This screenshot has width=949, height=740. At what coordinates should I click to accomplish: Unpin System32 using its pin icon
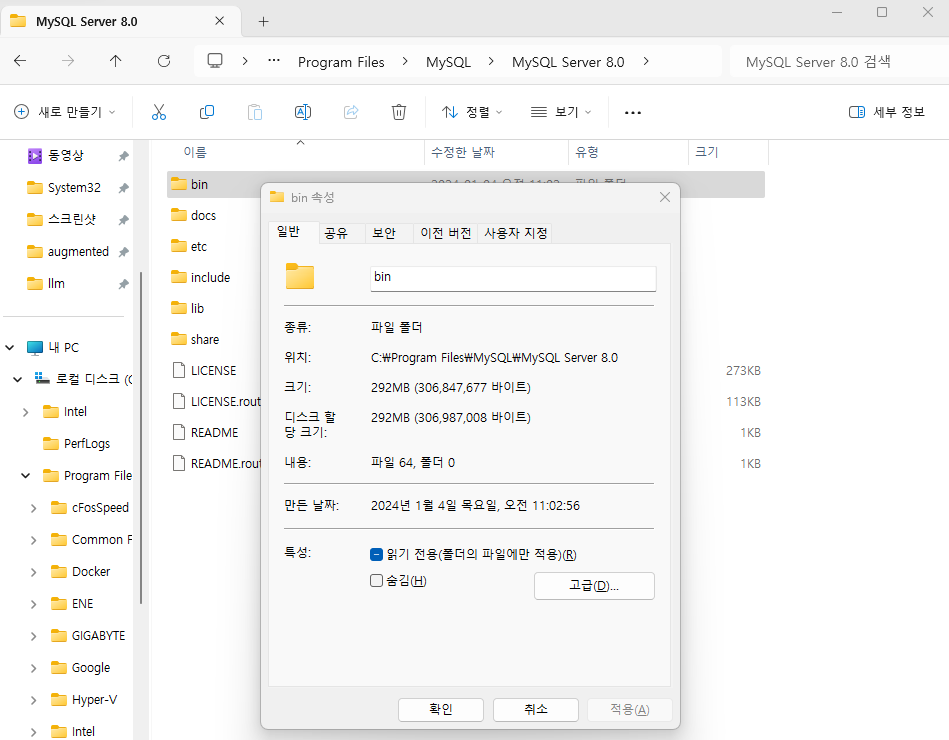click(123, 188)
